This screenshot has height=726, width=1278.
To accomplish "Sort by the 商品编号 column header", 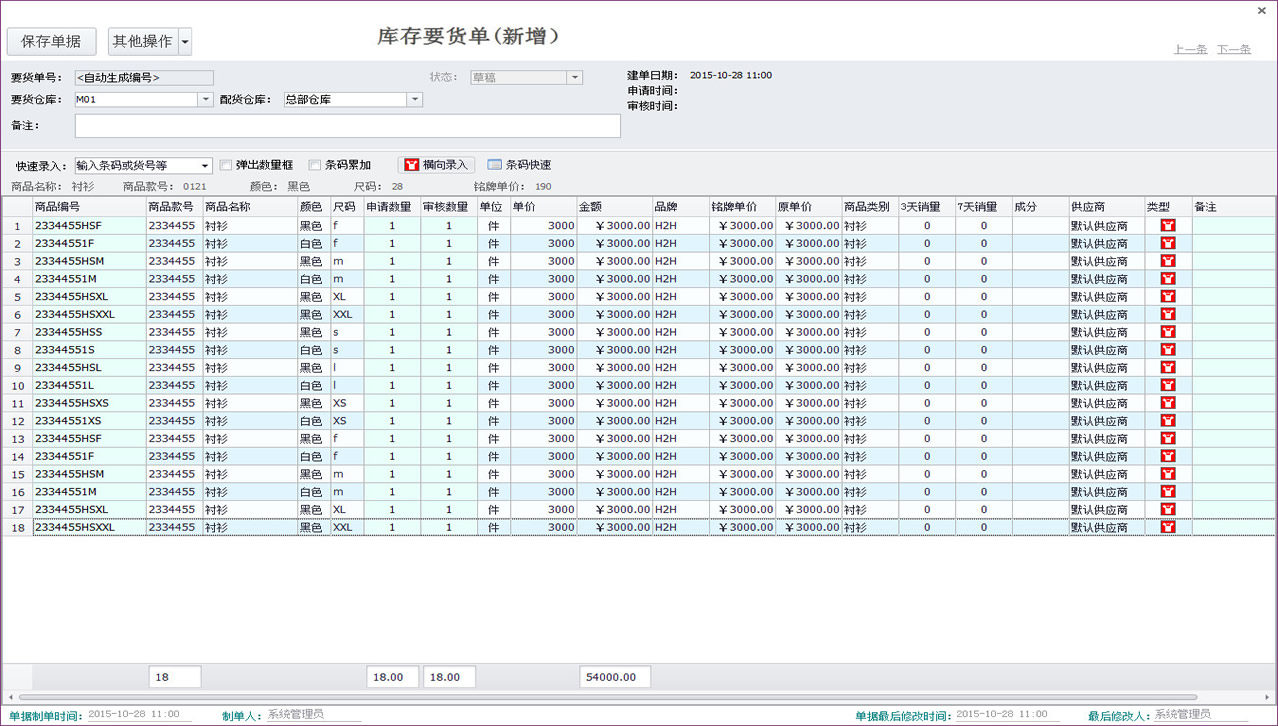I will (x=88, y=207).
